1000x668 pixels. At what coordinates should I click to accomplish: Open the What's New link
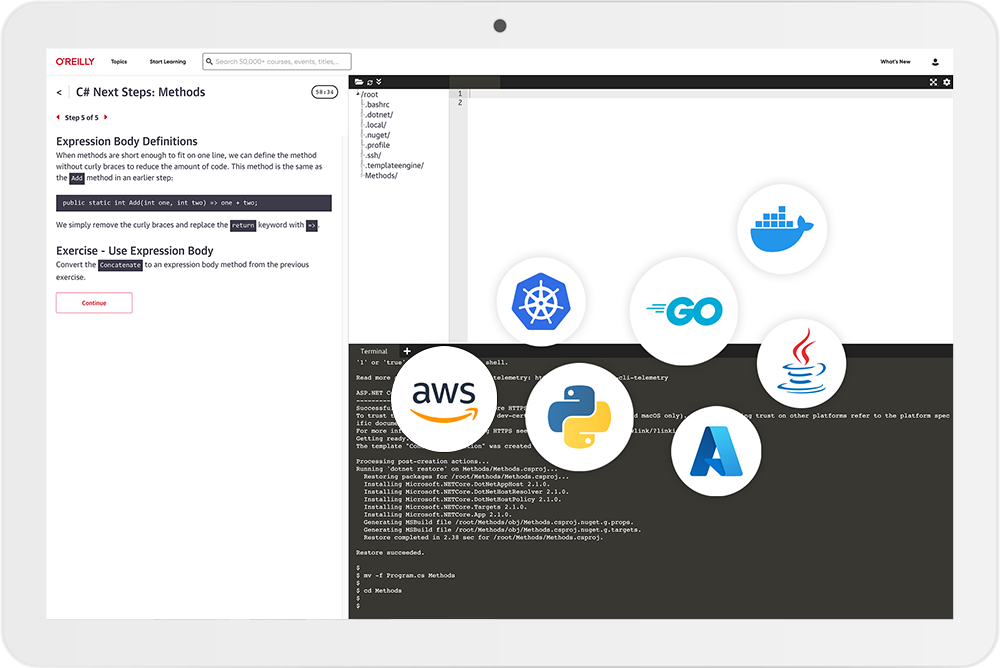pyautogui.click(x=895, y=62)
